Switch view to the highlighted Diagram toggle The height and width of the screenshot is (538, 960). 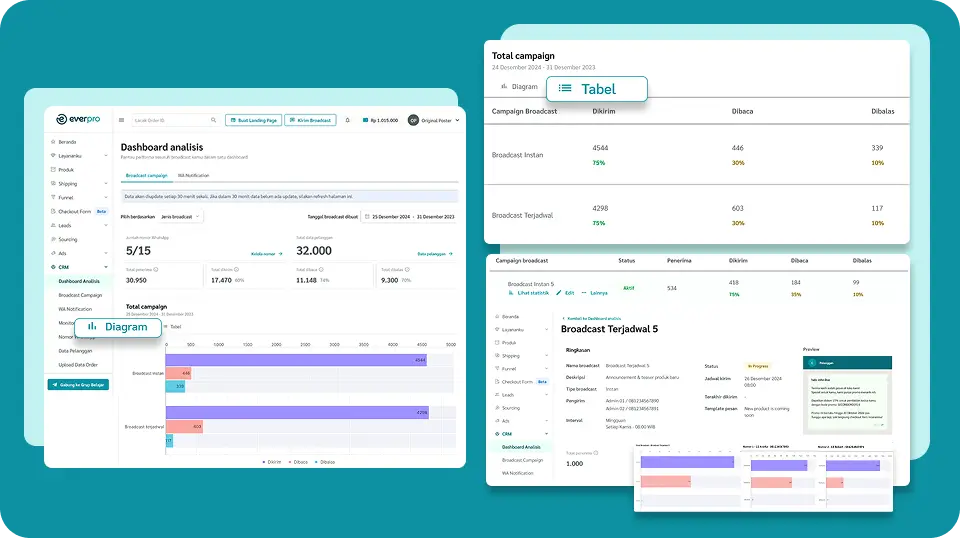pyautogui.click(x=118, y=327)
